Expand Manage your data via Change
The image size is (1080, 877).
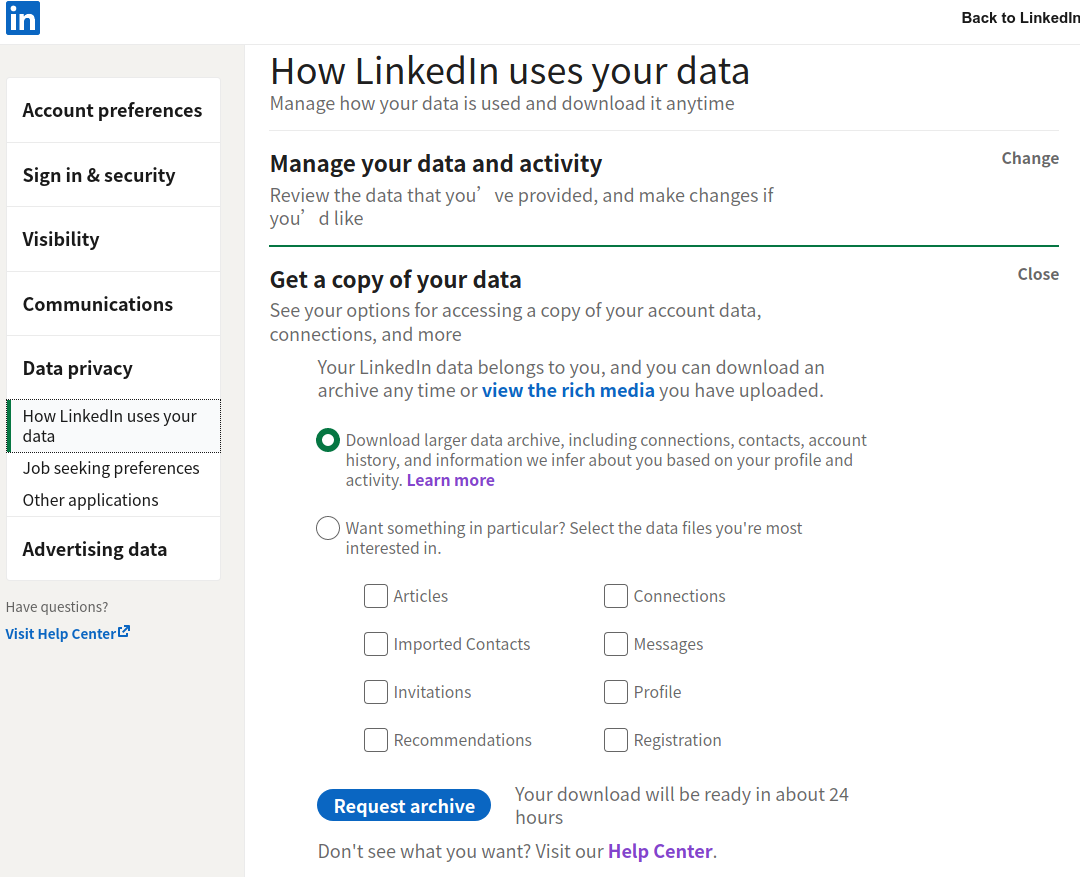click(1030, 158)
